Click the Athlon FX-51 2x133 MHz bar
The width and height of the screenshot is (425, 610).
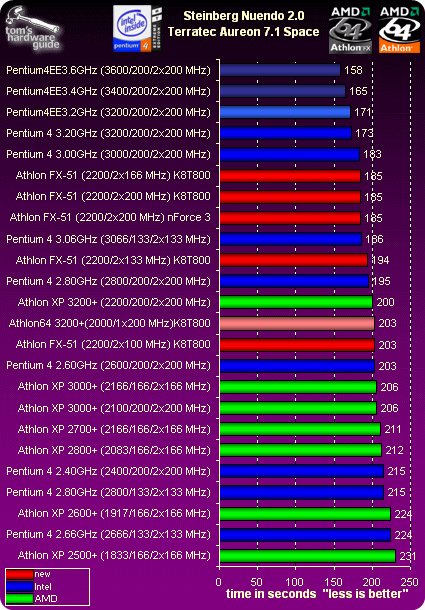click(294, 260)
